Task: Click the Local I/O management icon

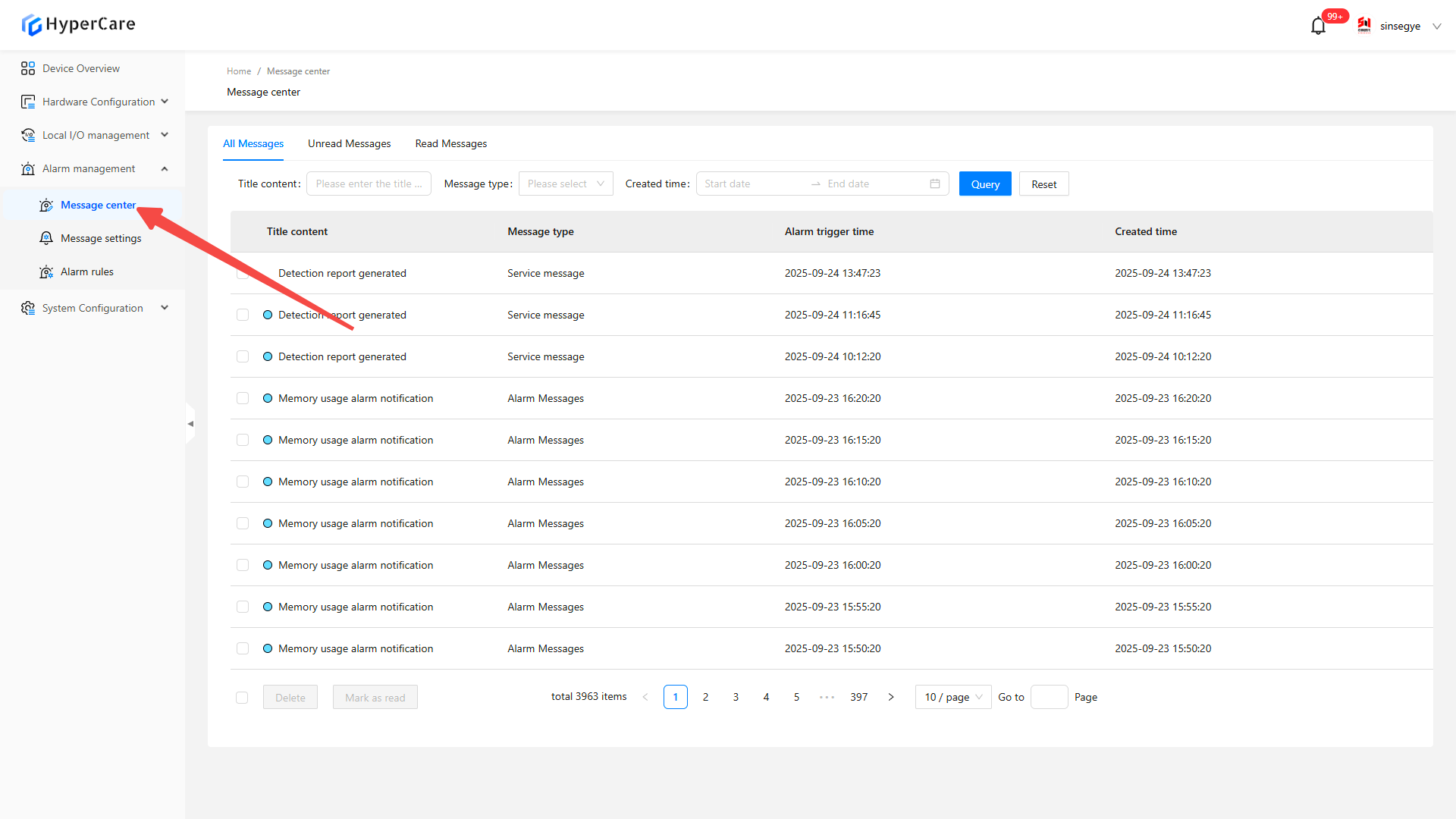Action: [28, 135]
